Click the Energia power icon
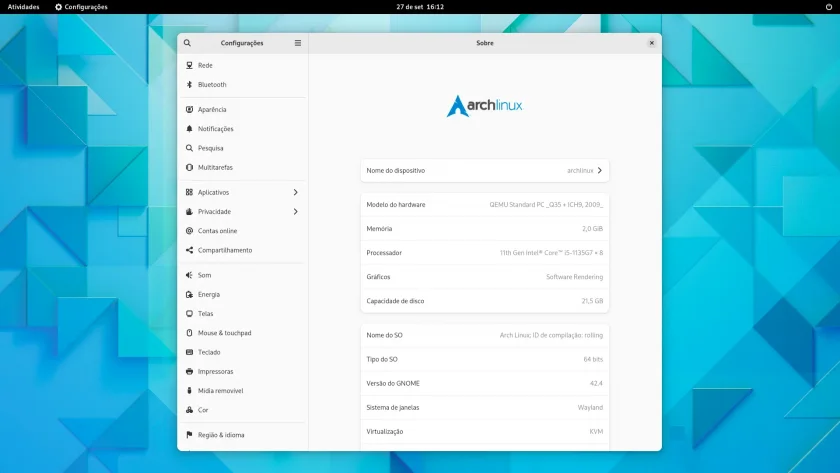 [189, 294]
